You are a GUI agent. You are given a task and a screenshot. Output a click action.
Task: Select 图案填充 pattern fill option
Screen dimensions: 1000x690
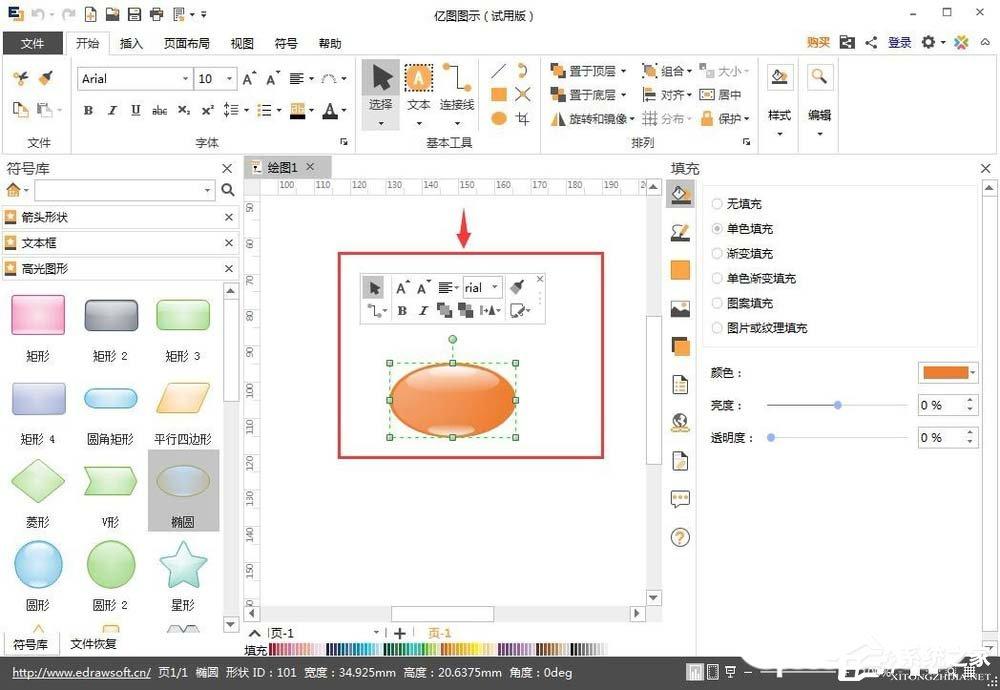pyautogui.click(x=742, y=303)
